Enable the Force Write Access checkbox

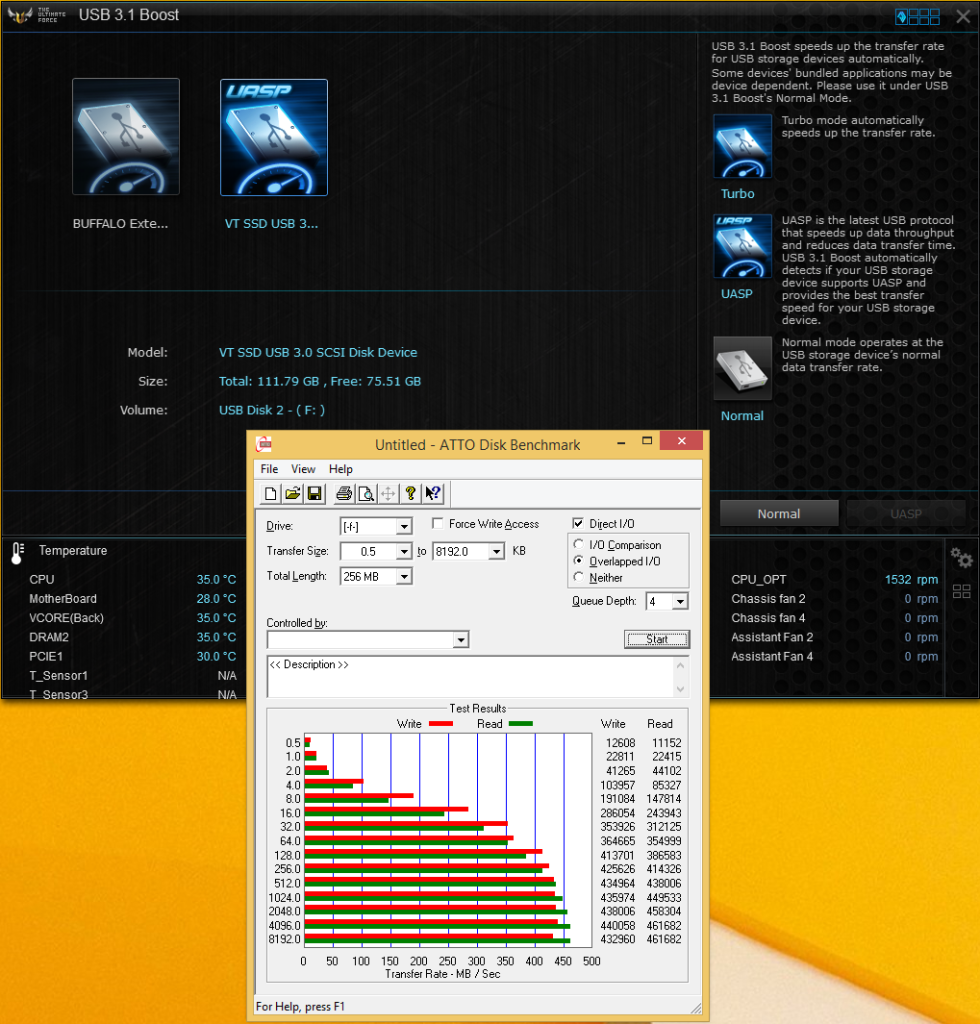coord(438,523)
